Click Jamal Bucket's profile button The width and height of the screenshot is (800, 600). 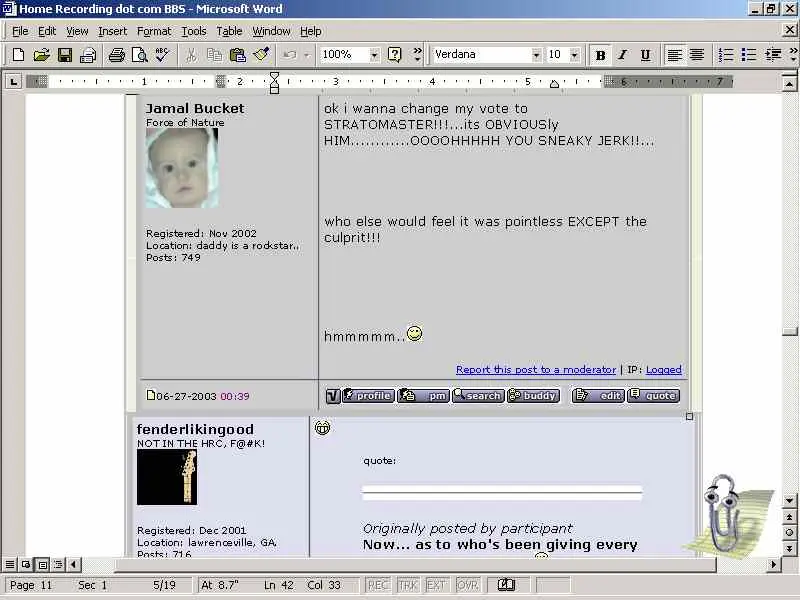[368, 395]
